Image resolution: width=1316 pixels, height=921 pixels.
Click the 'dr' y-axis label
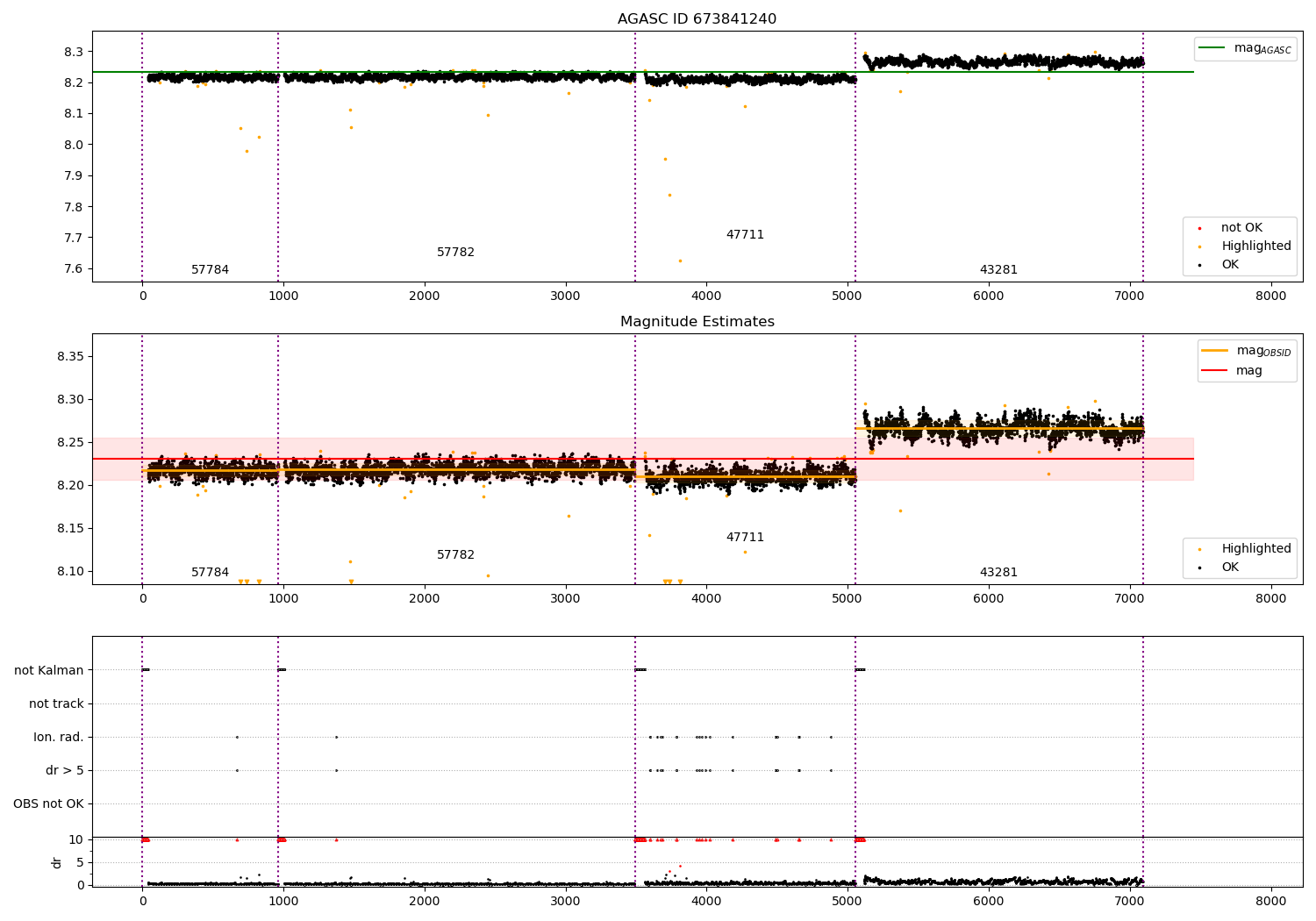pos(57,863)
